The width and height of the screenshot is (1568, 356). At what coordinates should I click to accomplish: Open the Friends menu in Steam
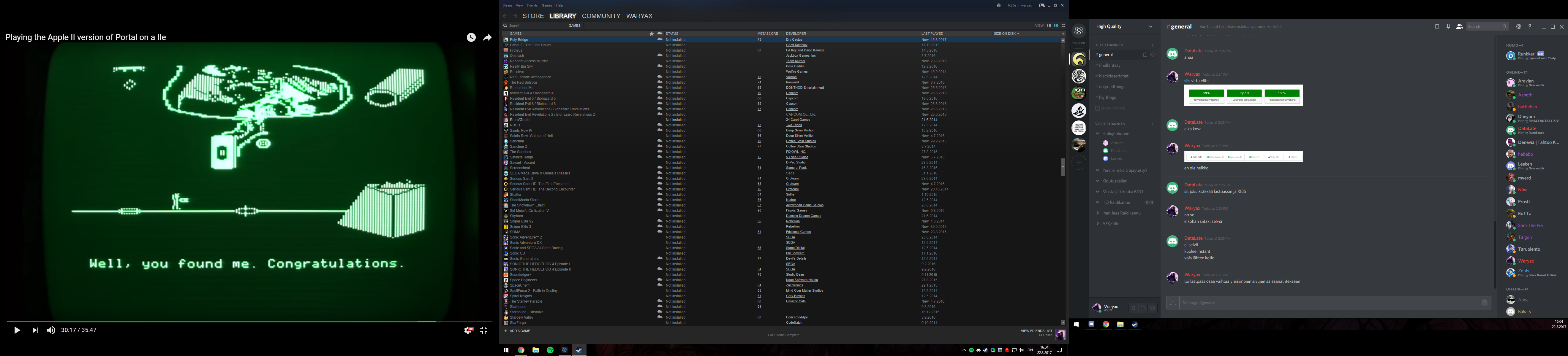[532, 5]
